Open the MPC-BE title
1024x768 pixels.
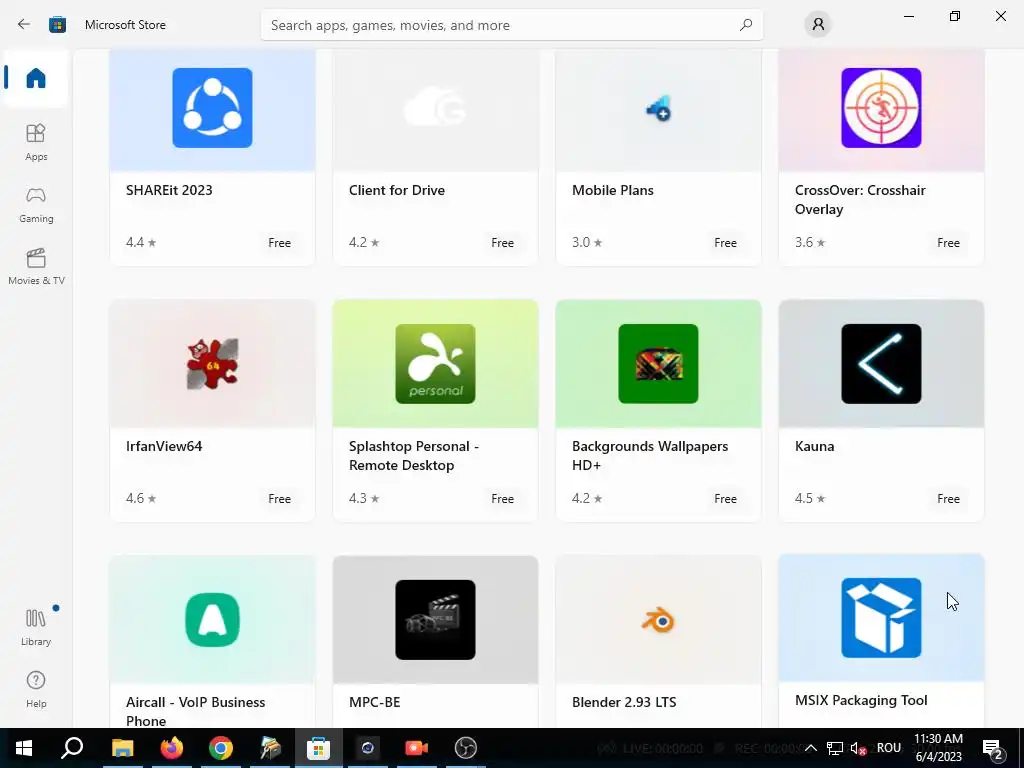point(374,702)
